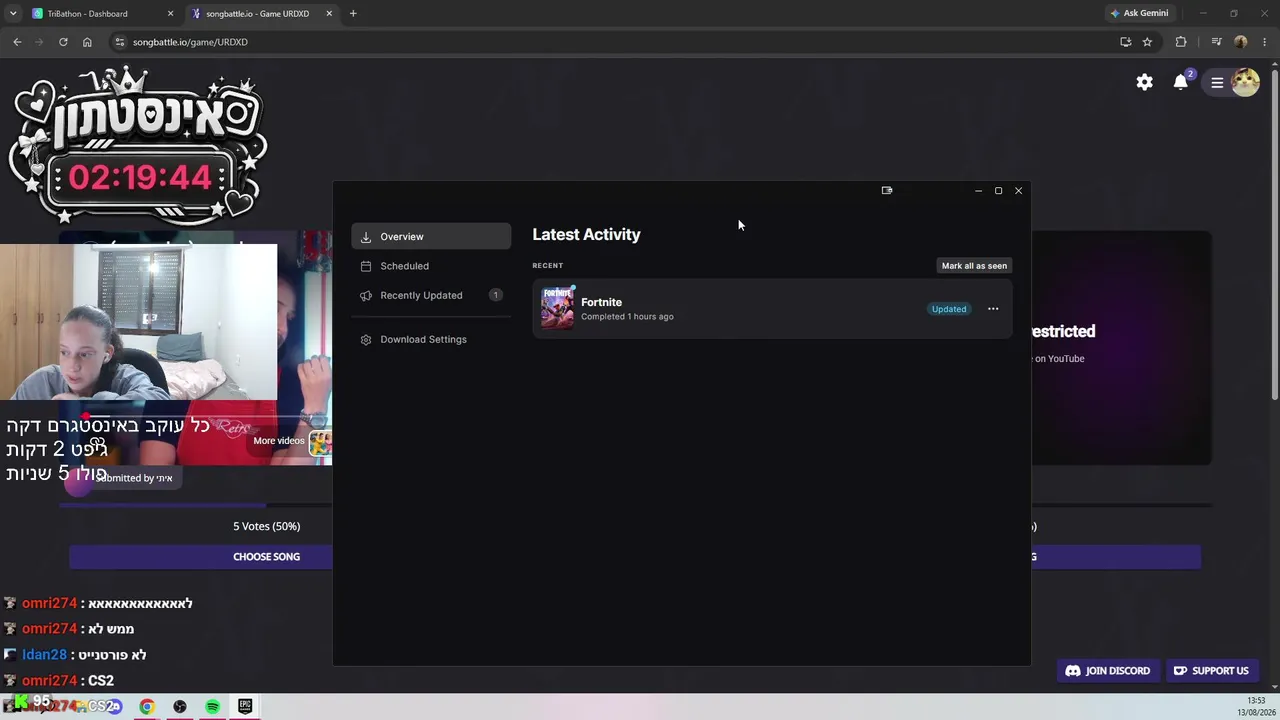
Task: Minimize the Epic launcher window
Action: pyautogui.click(x=978, y=190)
